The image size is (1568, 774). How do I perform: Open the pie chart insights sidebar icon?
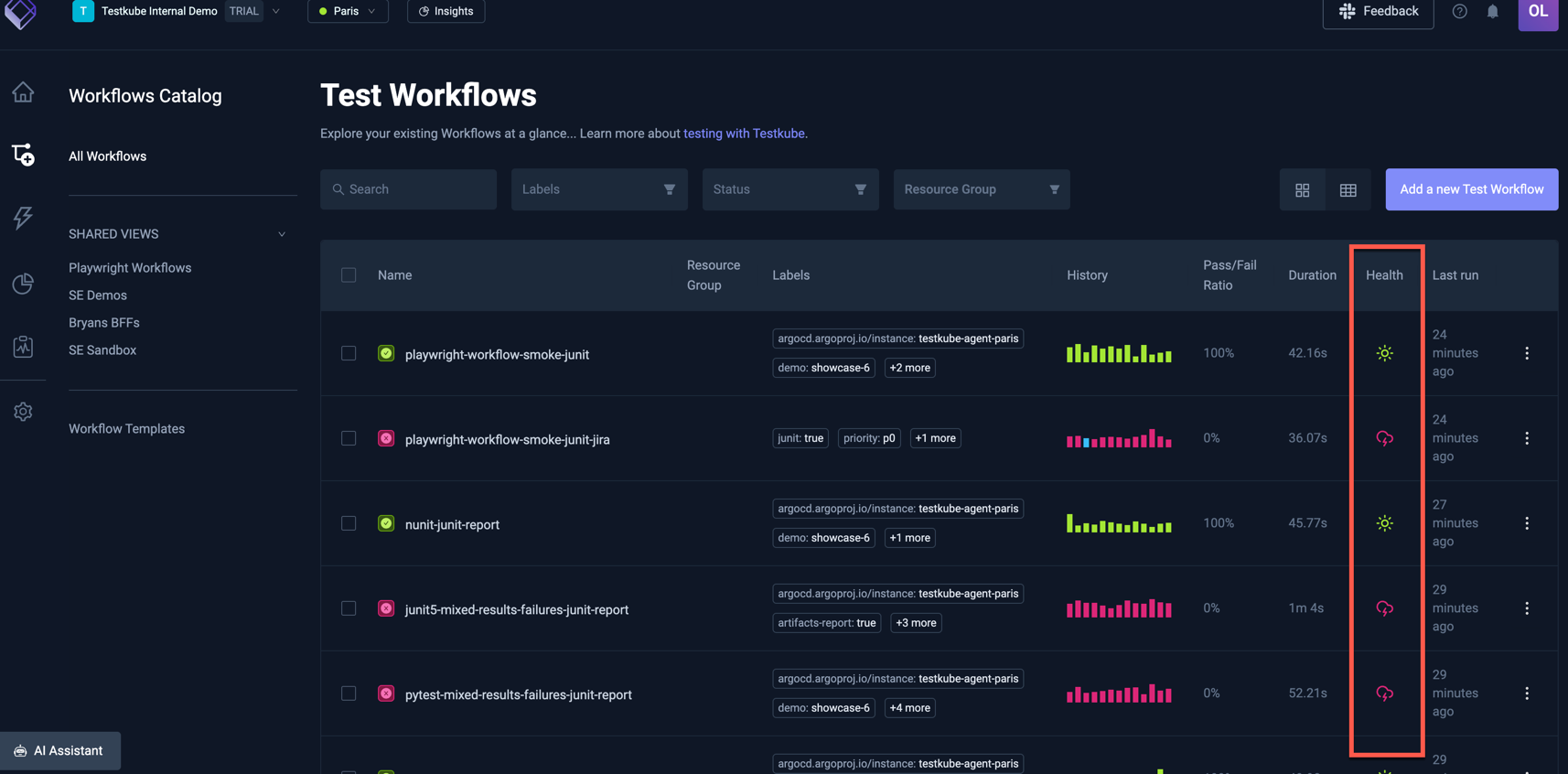23,284
